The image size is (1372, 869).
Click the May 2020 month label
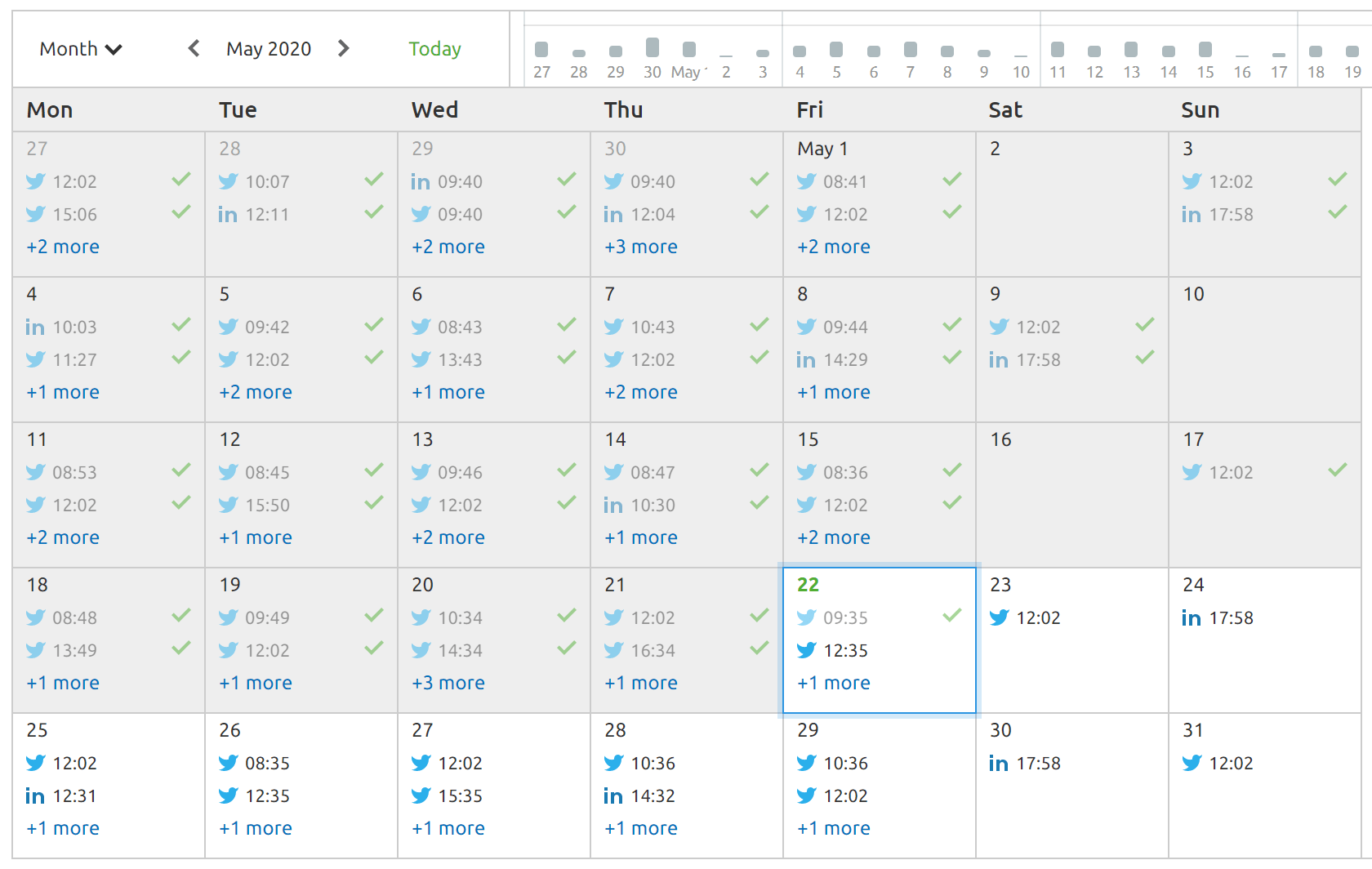tap(269, 49)
